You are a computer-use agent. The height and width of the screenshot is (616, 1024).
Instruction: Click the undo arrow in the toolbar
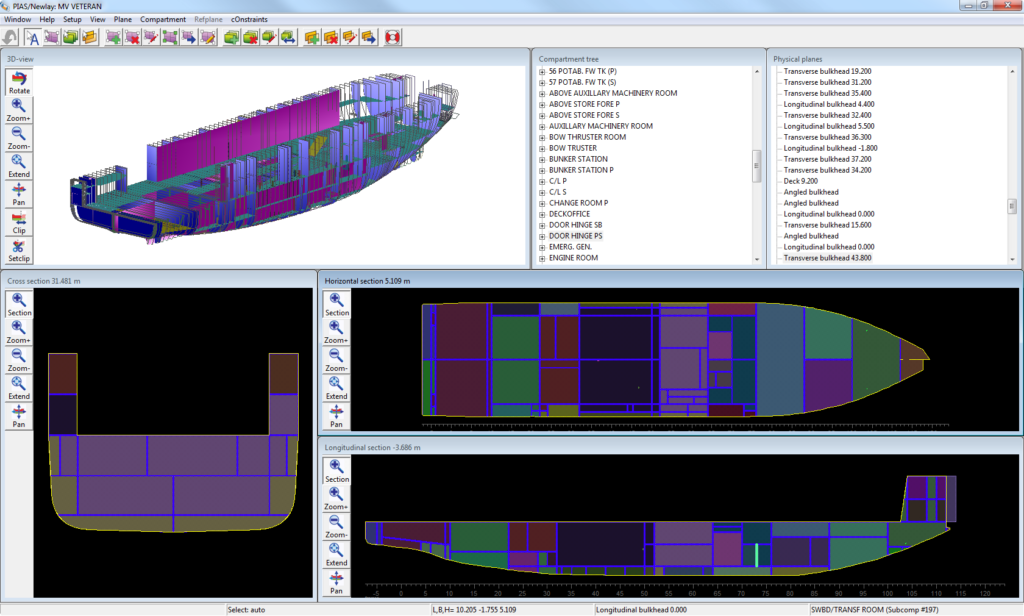(x=10, y=38)
